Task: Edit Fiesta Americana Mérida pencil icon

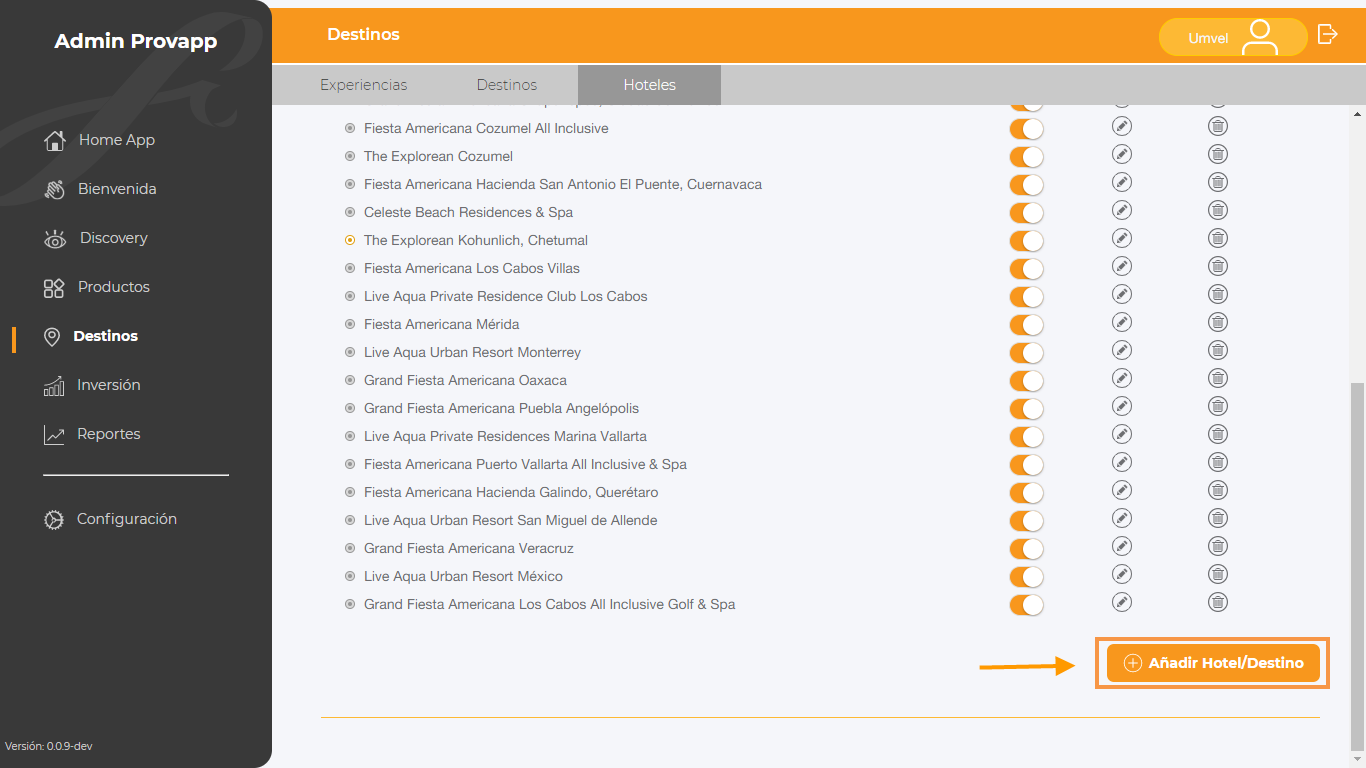Action: click(x=1122, y=322)
